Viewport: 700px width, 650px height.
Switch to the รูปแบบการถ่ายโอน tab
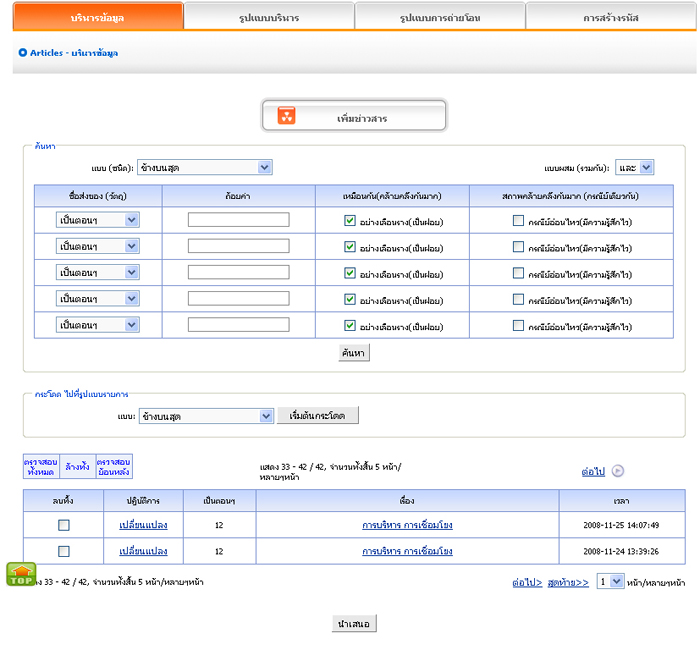pos(440,17)
